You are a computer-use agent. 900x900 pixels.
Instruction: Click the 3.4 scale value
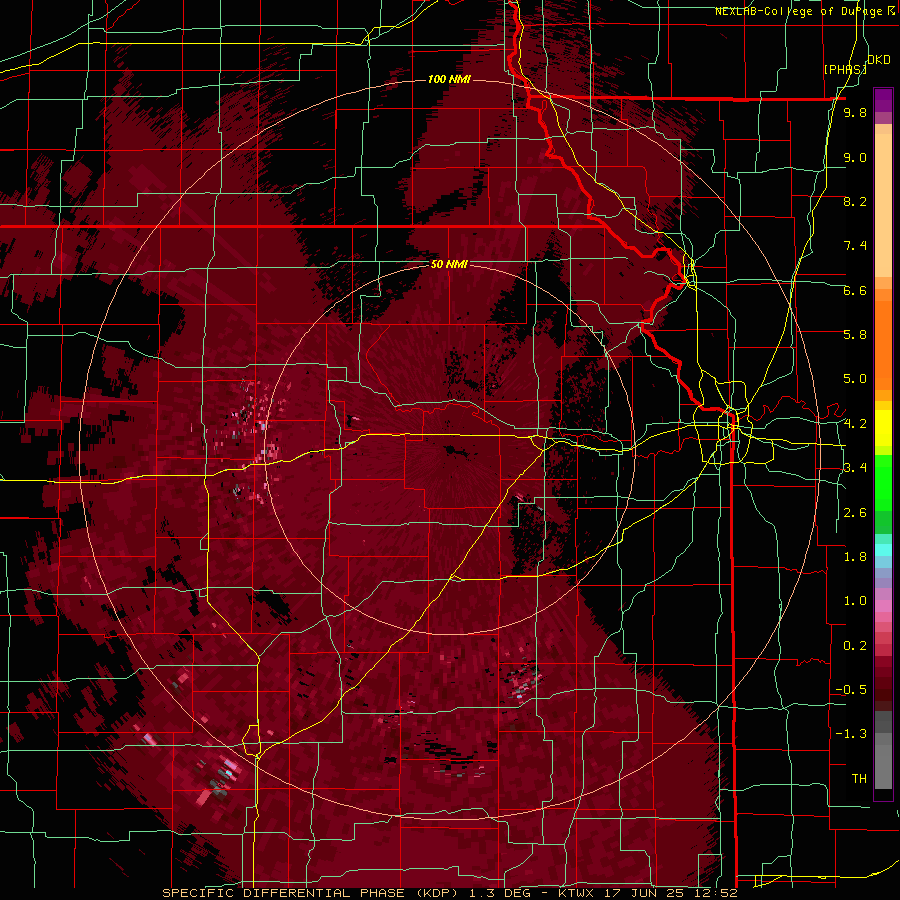(x=855, y=468)
